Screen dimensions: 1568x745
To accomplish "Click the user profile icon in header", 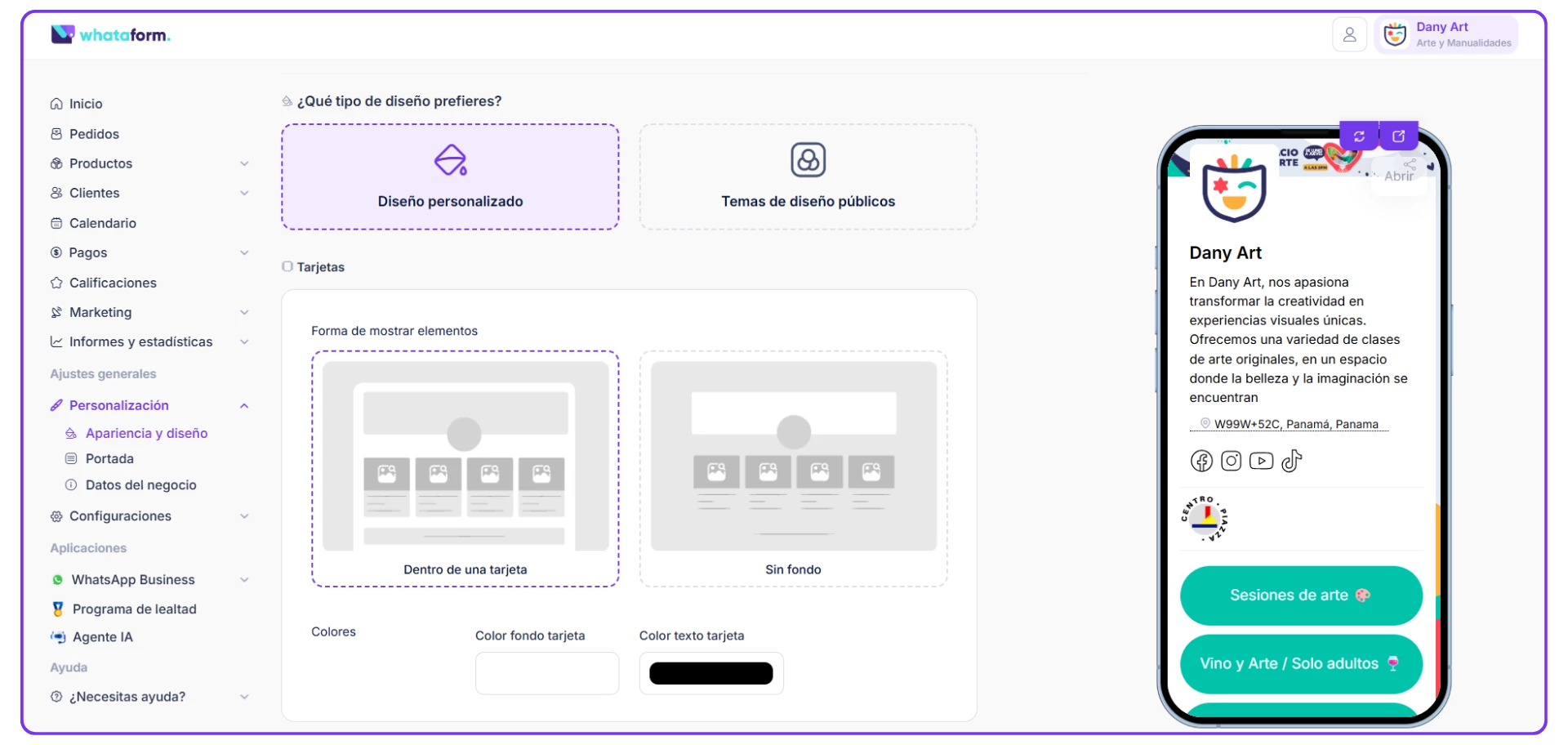I will (x=1349, y=35).
